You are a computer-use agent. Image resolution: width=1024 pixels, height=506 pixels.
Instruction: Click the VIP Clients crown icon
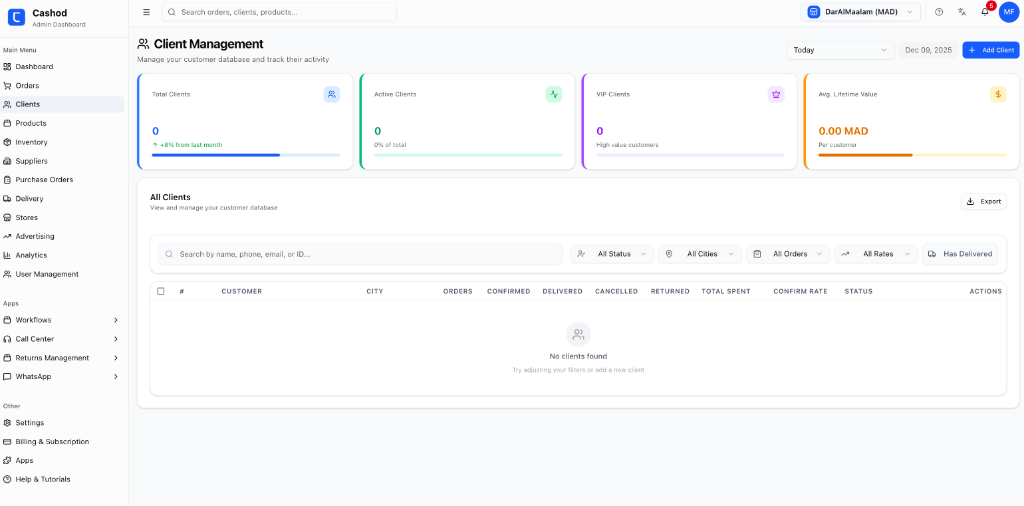click(x=776, y=94)
